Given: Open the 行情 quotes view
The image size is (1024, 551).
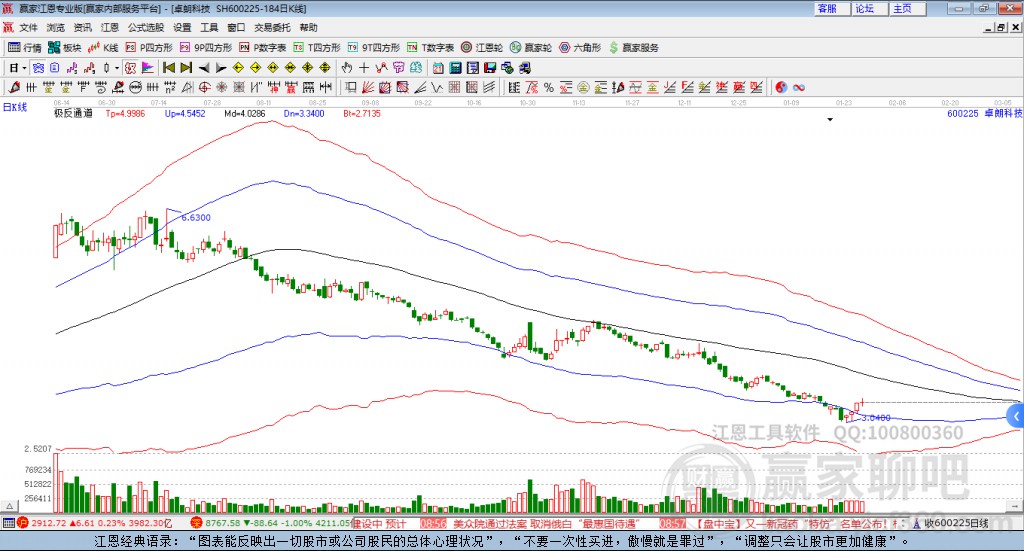Looking at the screenshot, I should 25,48.
